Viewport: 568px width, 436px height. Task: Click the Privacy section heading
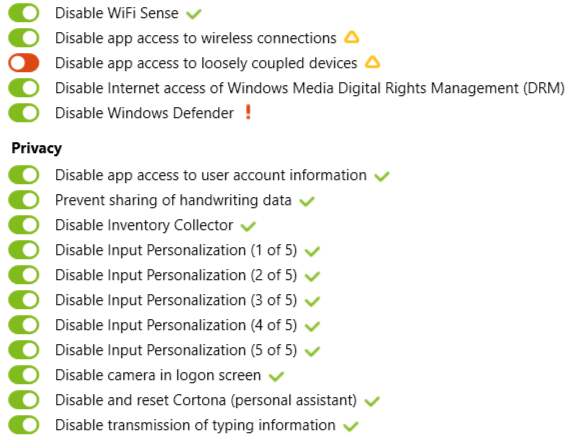tap(37, 148)
